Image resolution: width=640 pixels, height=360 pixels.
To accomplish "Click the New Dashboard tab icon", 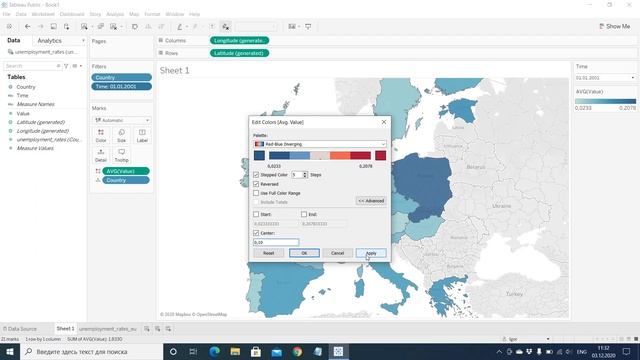I will (x=158, y=329).
